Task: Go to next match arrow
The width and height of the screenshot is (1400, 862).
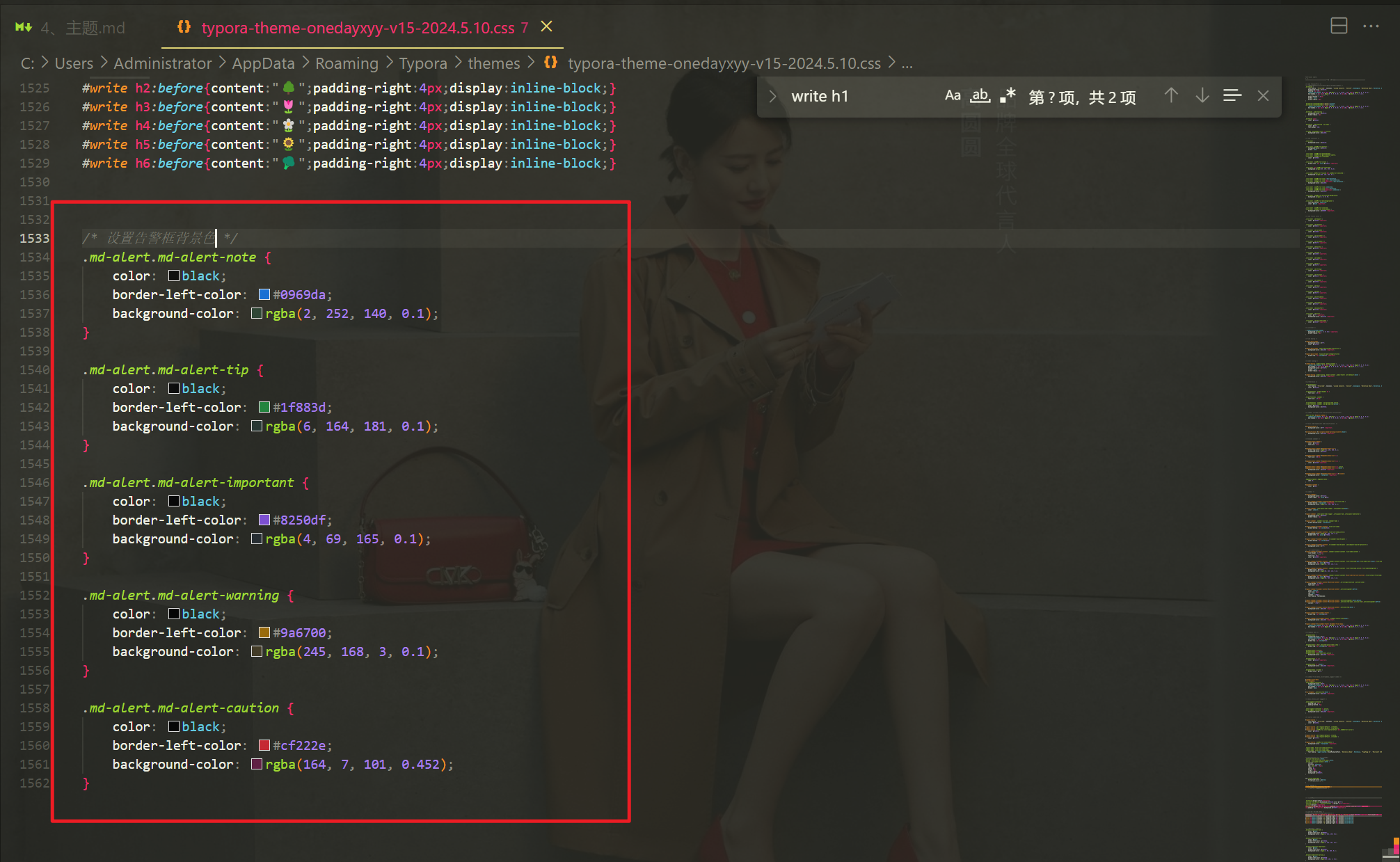Action: point(1202,96)
